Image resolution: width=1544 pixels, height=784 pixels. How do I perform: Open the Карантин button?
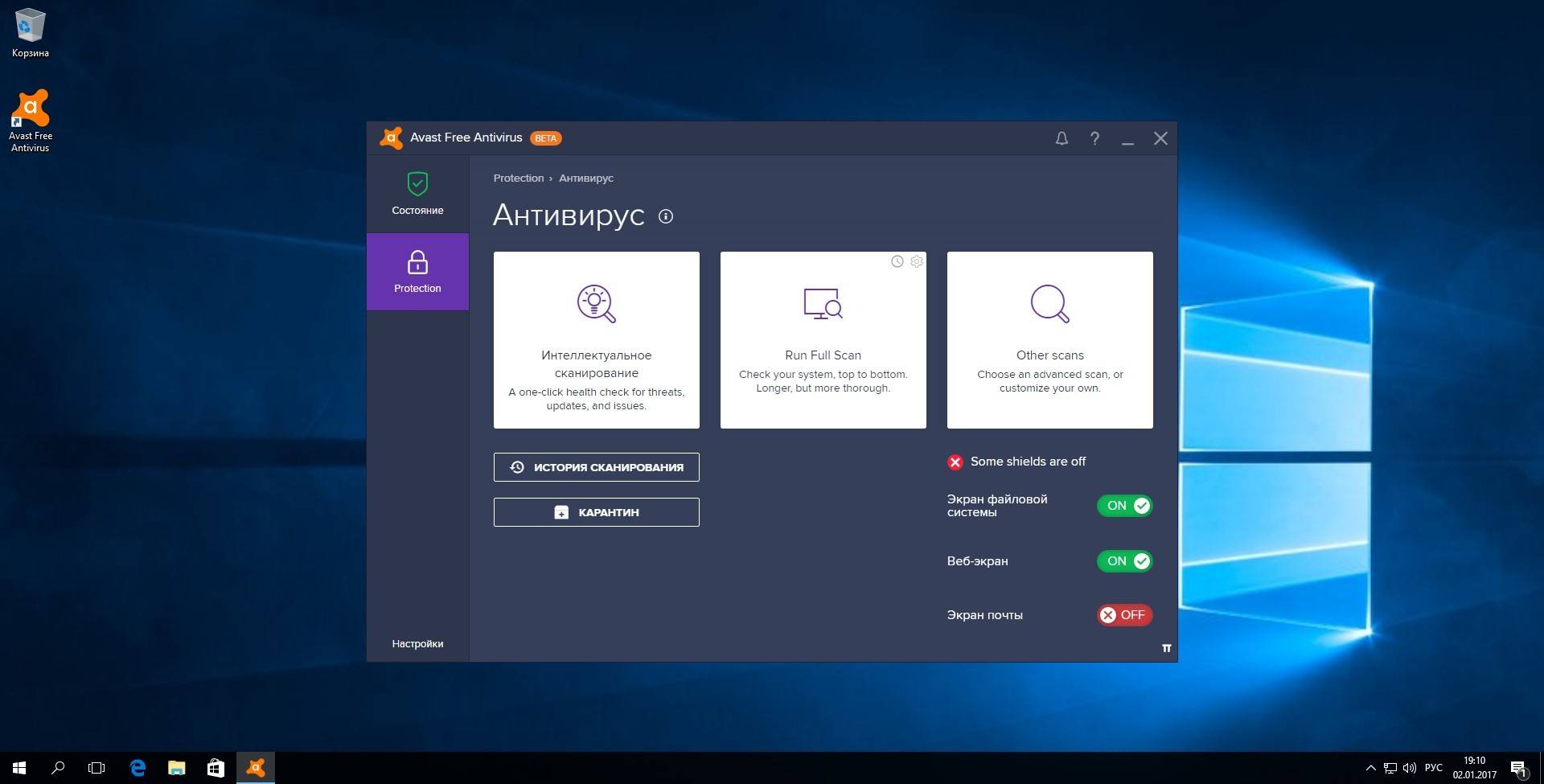597,512
